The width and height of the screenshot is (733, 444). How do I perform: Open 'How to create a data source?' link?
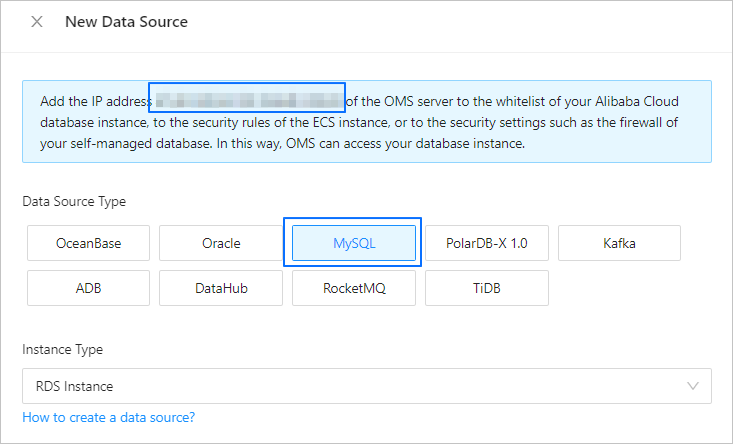(108, 417)
